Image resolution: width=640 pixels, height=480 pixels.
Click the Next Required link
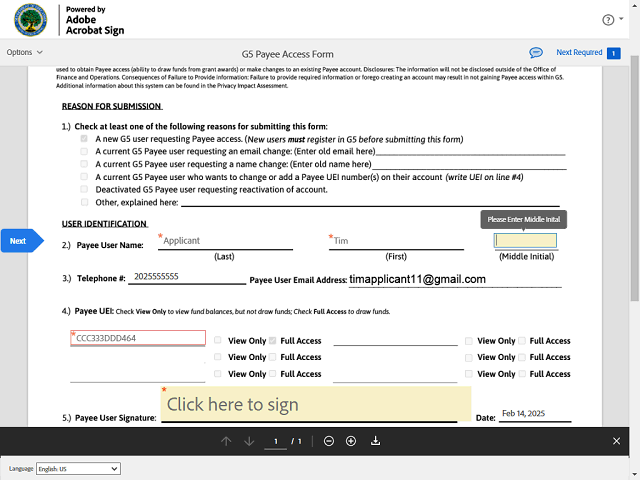pos(579,52)
